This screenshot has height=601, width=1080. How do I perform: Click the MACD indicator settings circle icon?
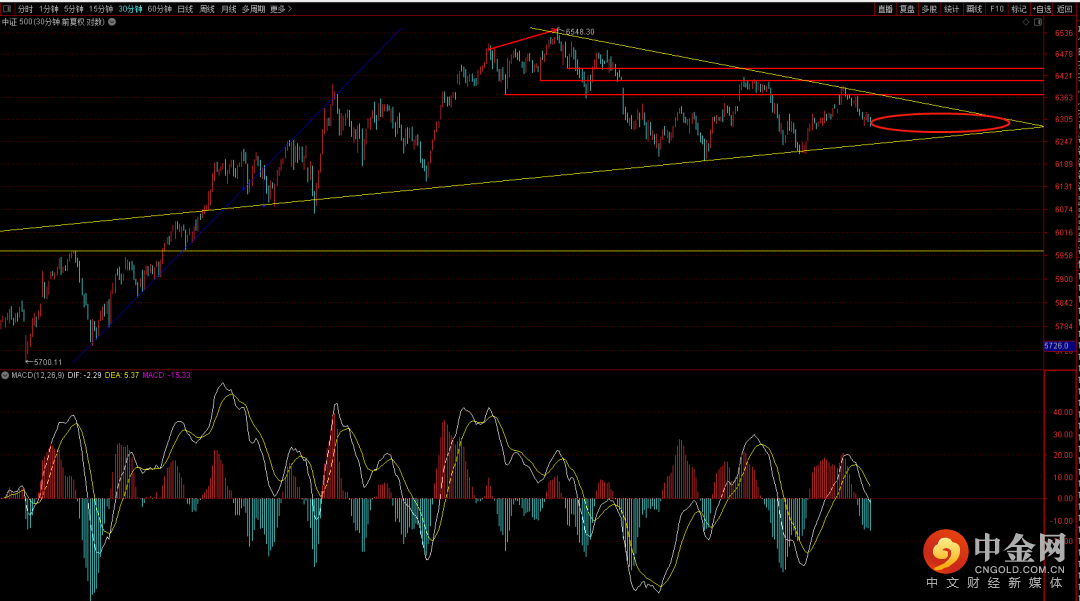pos(5,375)
